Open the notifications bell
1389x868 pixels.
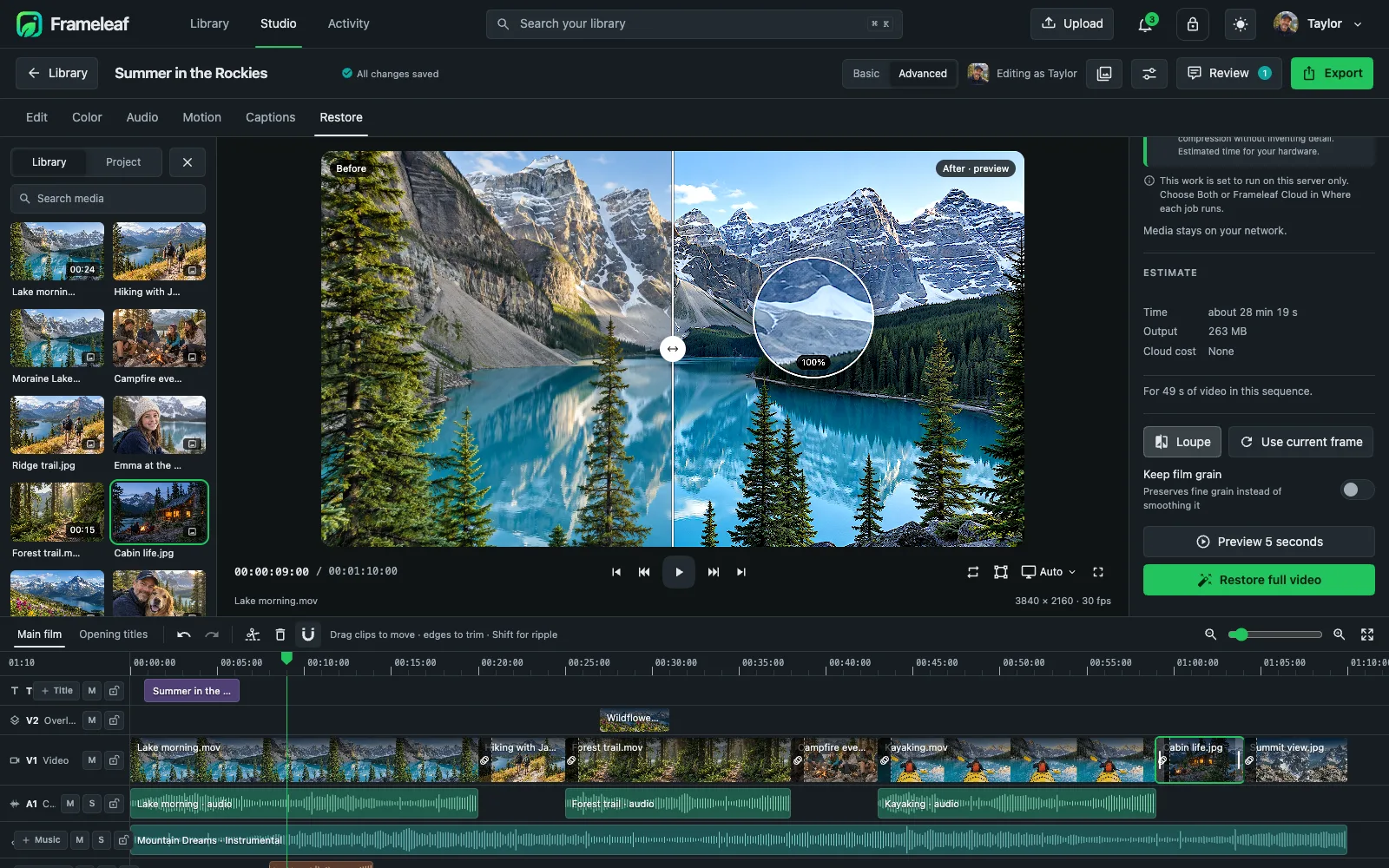pyautogui.click(x=1146, y=24)
